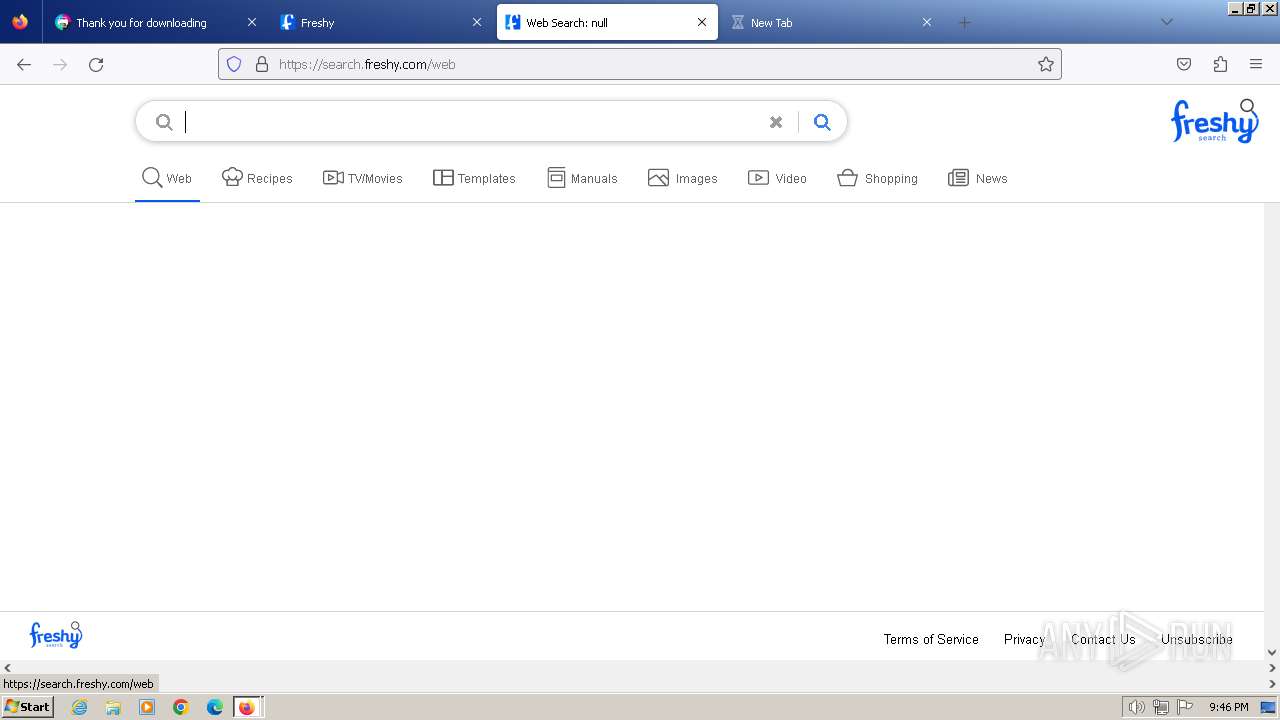The height and width of the screenshot is (720, 1280).
Task: Open Save to Pocket button
Action: tap(1184, 64)
